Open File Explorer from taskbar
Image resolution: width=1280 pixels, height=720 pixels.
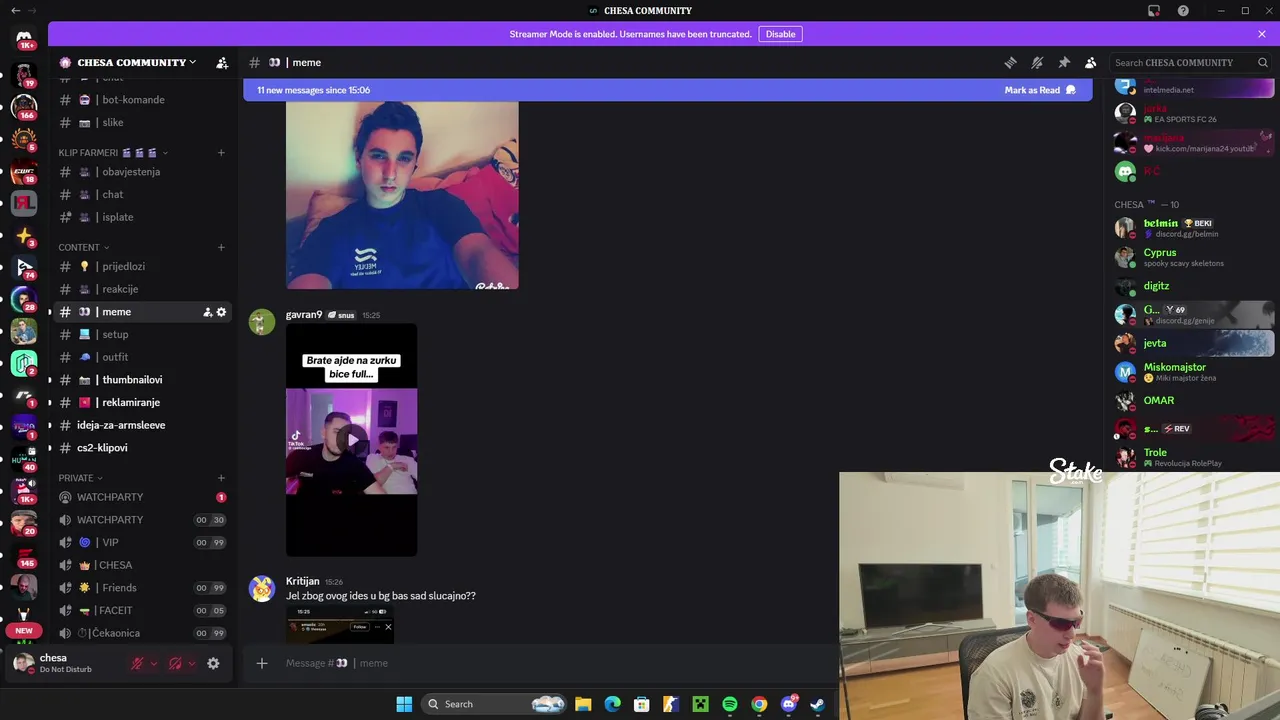click(x=583, y=704)
